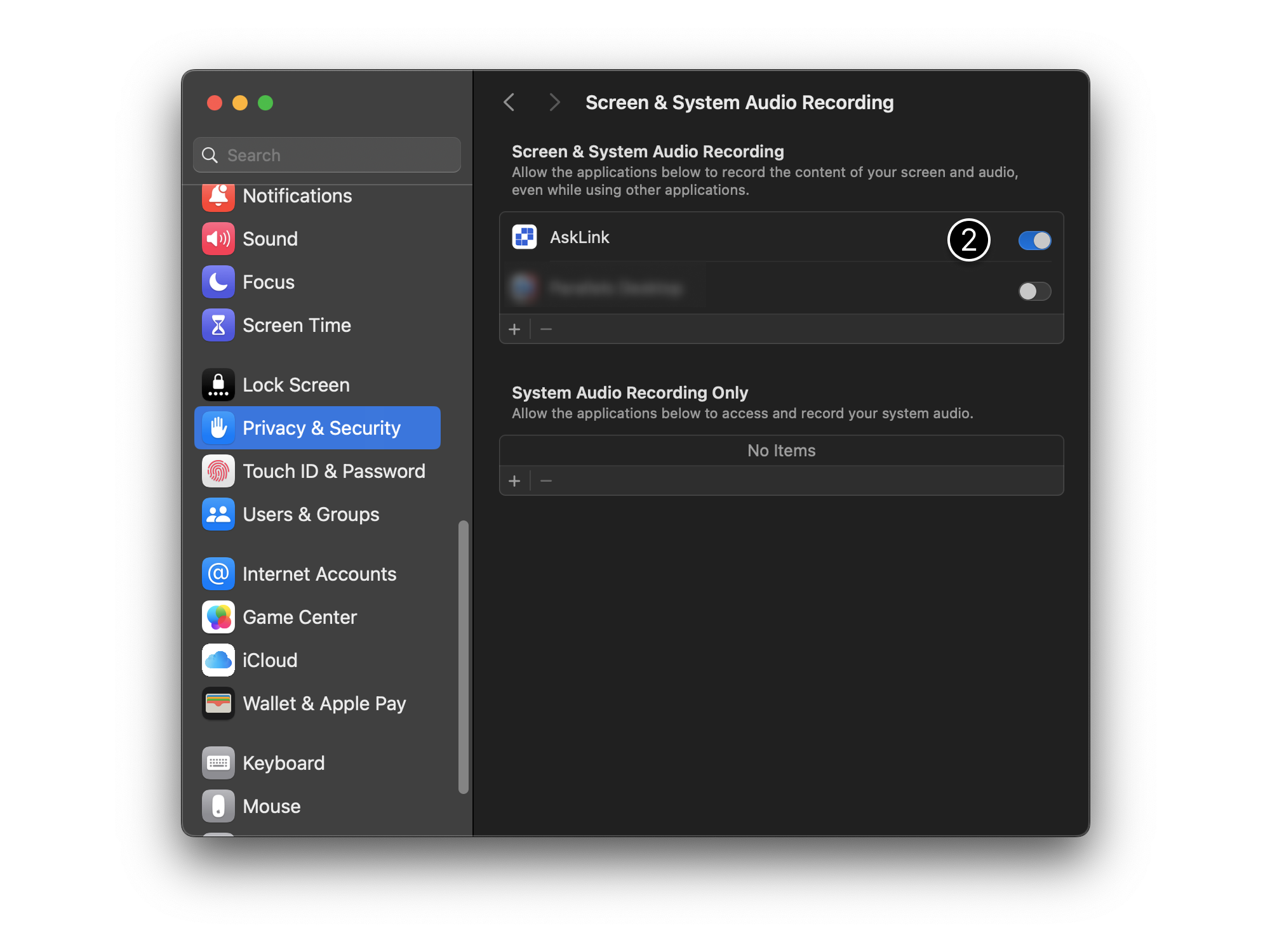Go forward with the right chevron

554,102
